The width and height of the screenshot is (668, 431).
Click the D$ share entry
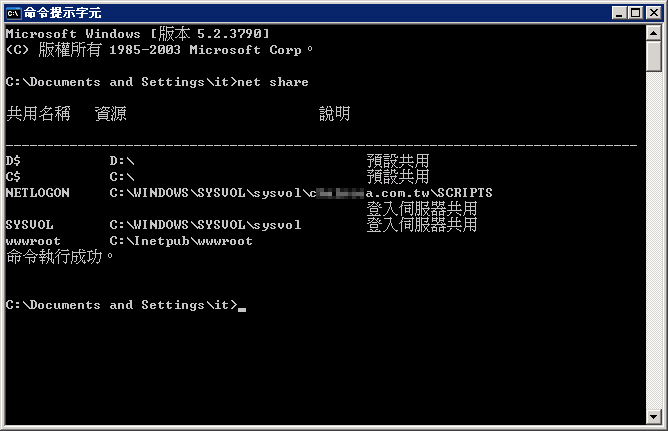tap(13, 161)
